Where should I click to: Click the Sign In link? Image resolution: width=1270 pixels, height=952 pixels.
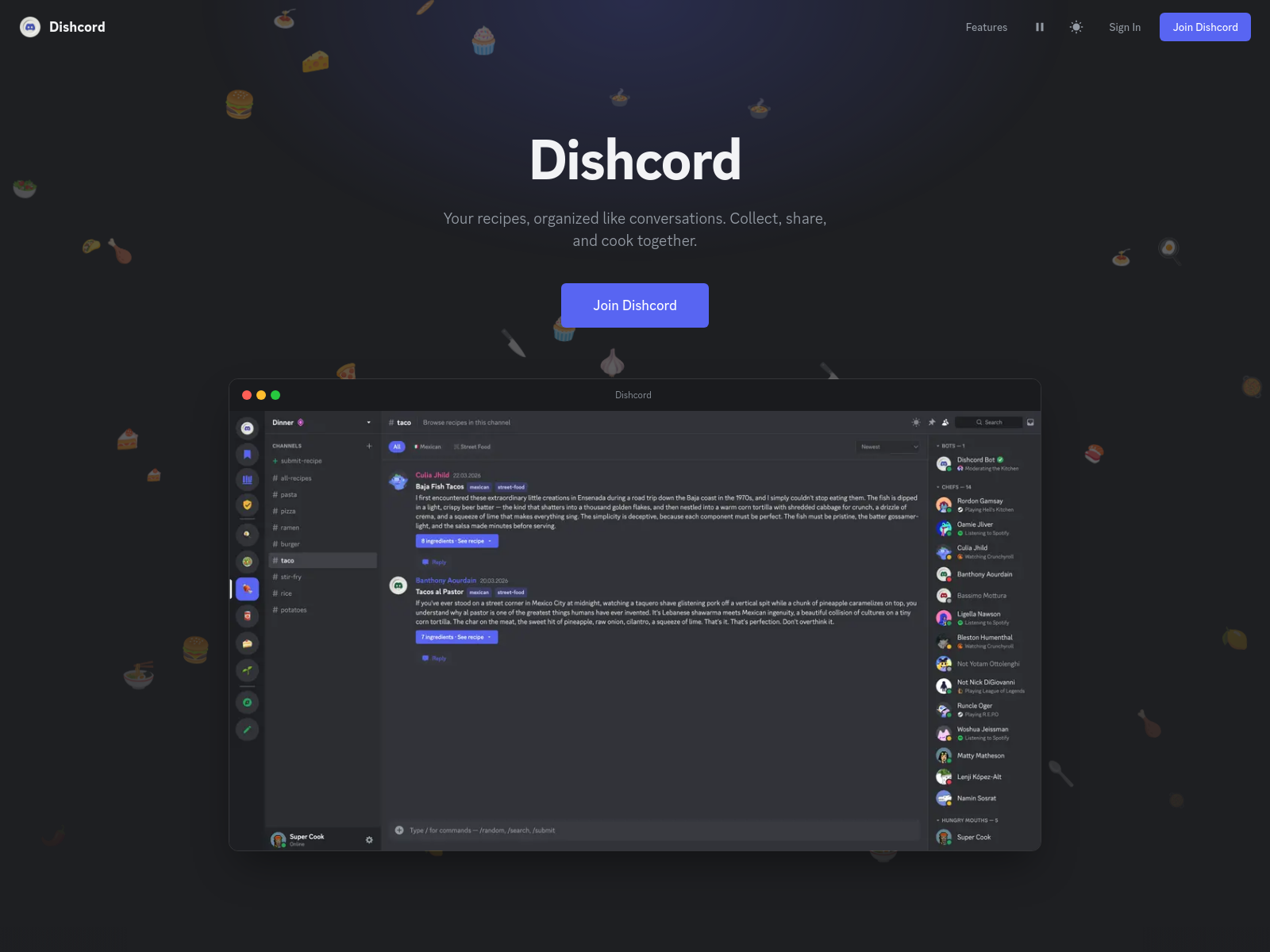(1124, 27)
